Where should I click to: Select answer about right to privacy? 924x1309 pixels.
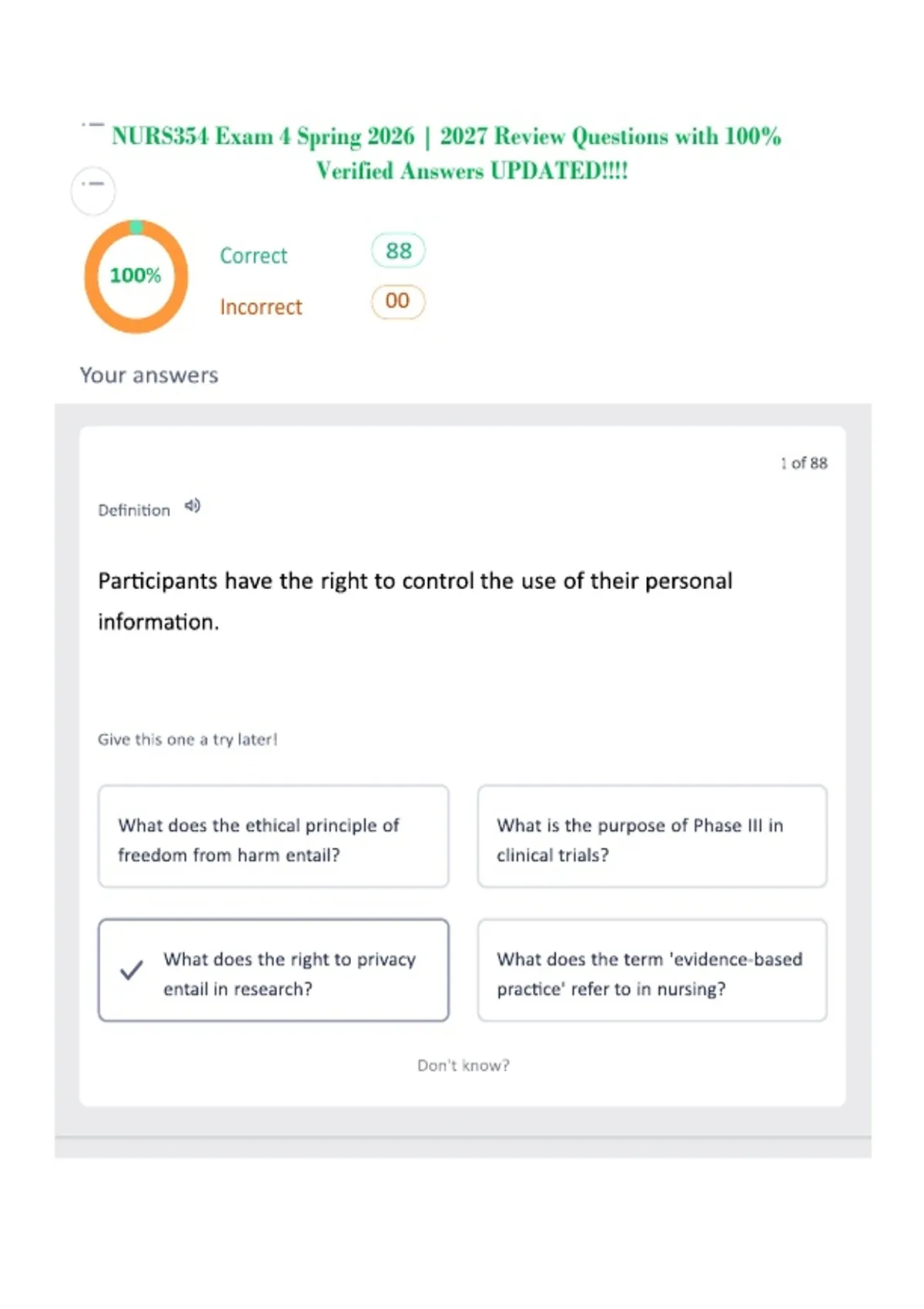(273, 970)
